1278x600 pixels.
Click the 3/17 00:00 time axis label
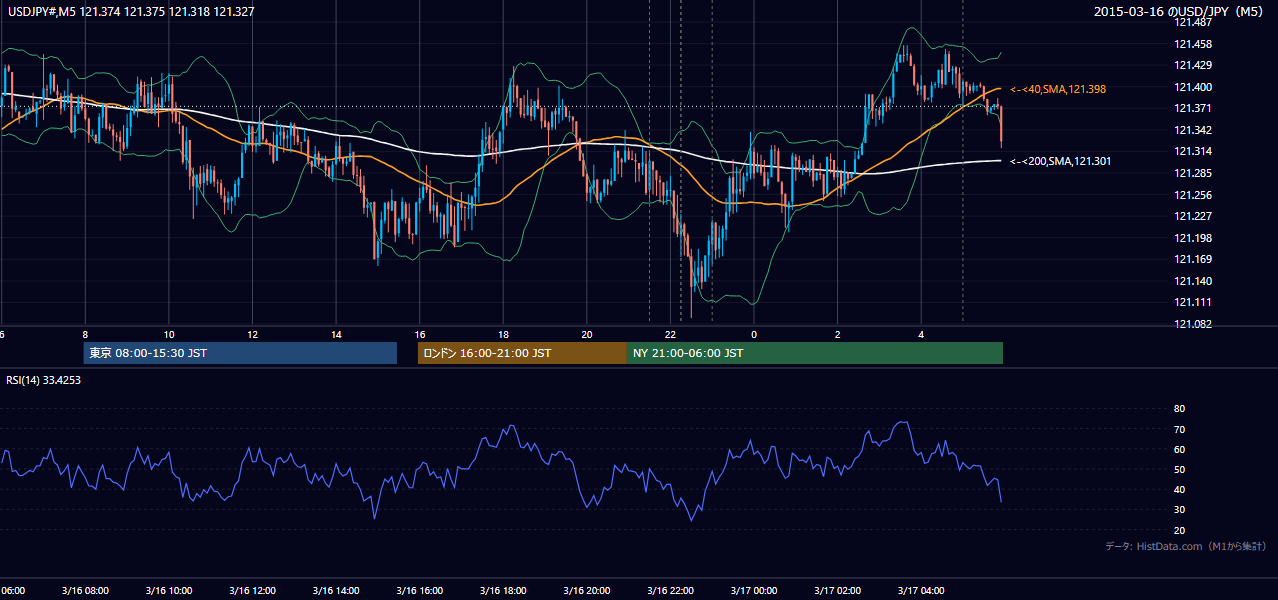click(x=753, y=591)
